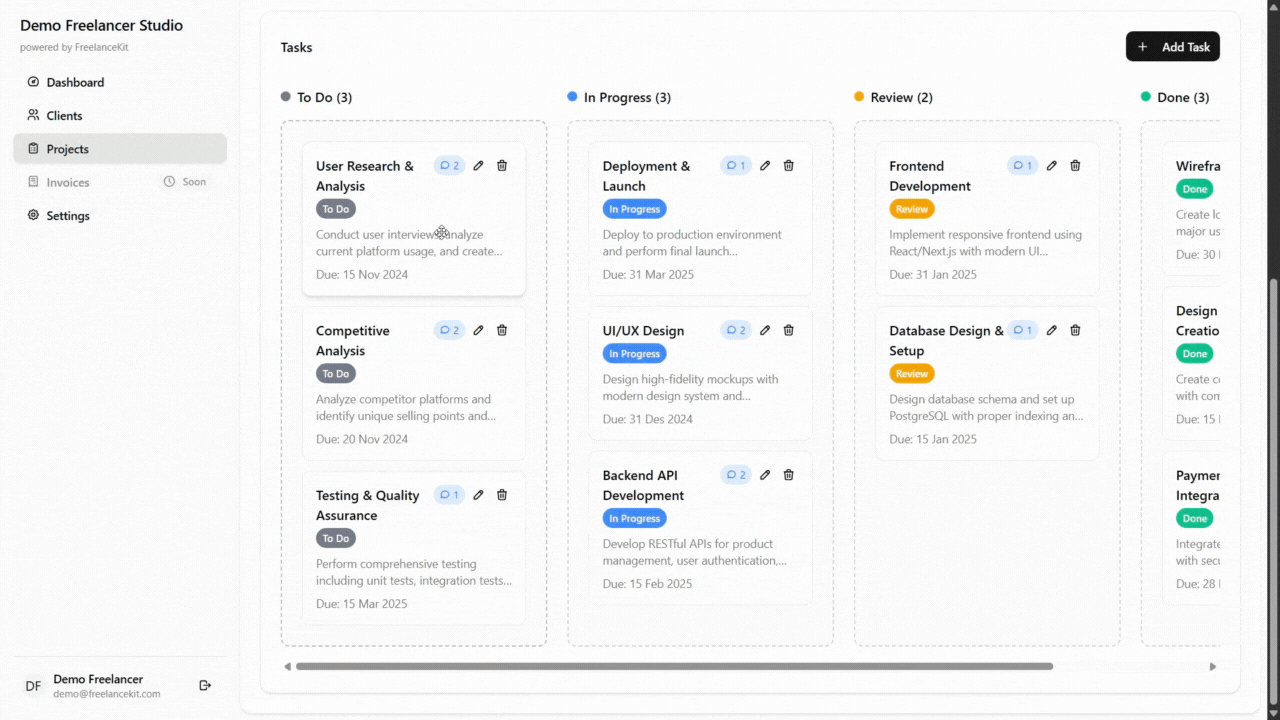Delete the Deployment & Launch task

point(788,165)
